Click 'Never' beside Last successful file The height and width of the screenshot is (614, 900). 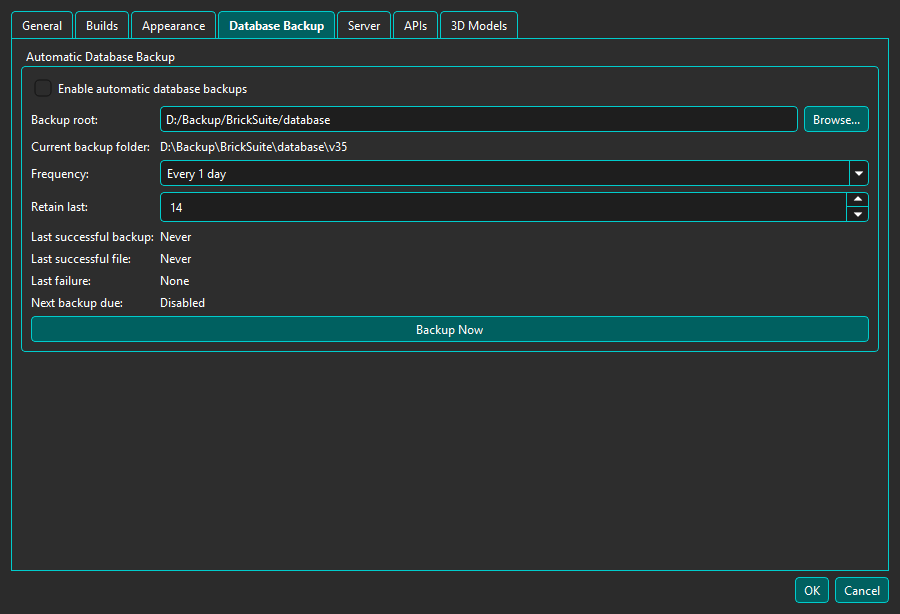pos(176,259)
